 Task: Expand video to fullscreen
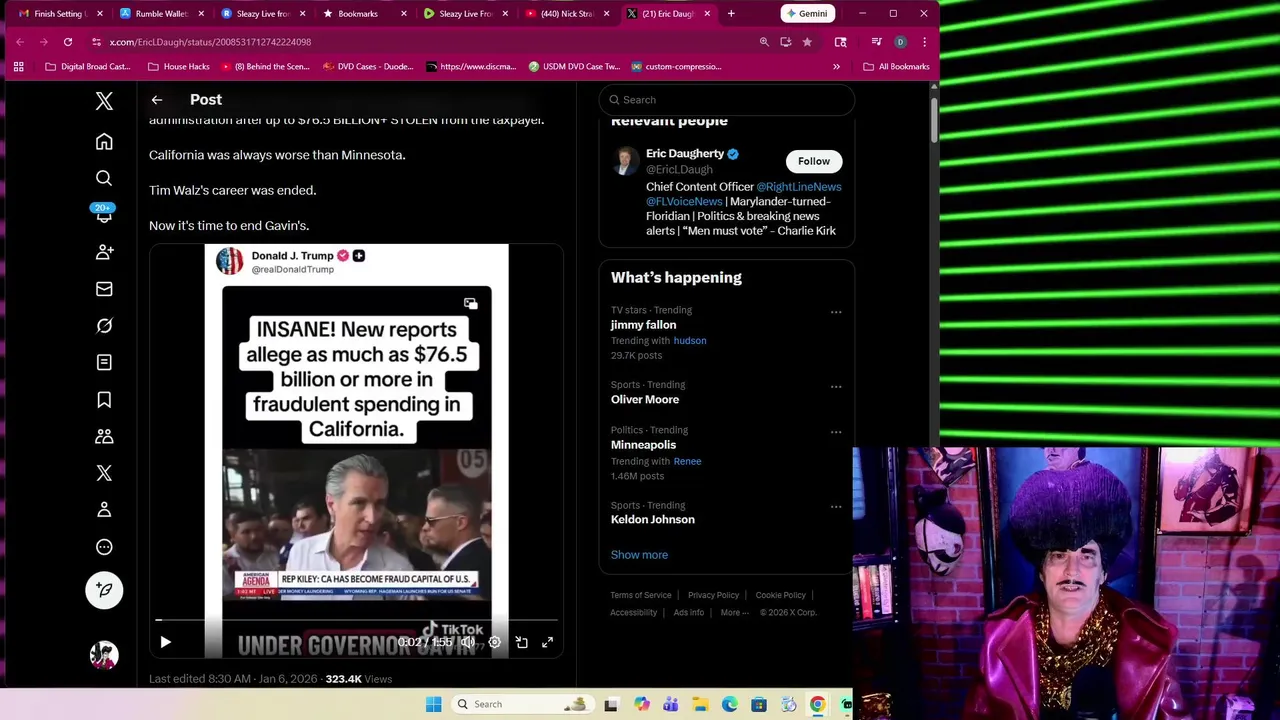547,643
